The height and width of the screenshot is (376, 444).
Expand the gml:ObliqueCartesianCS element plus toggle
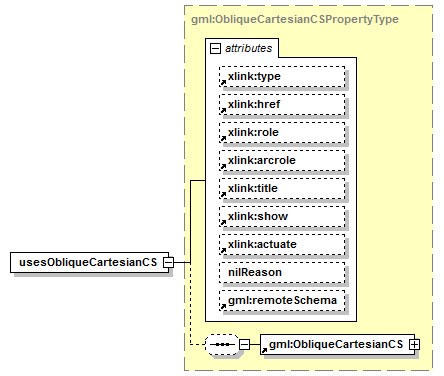click(x=414, y=344)
